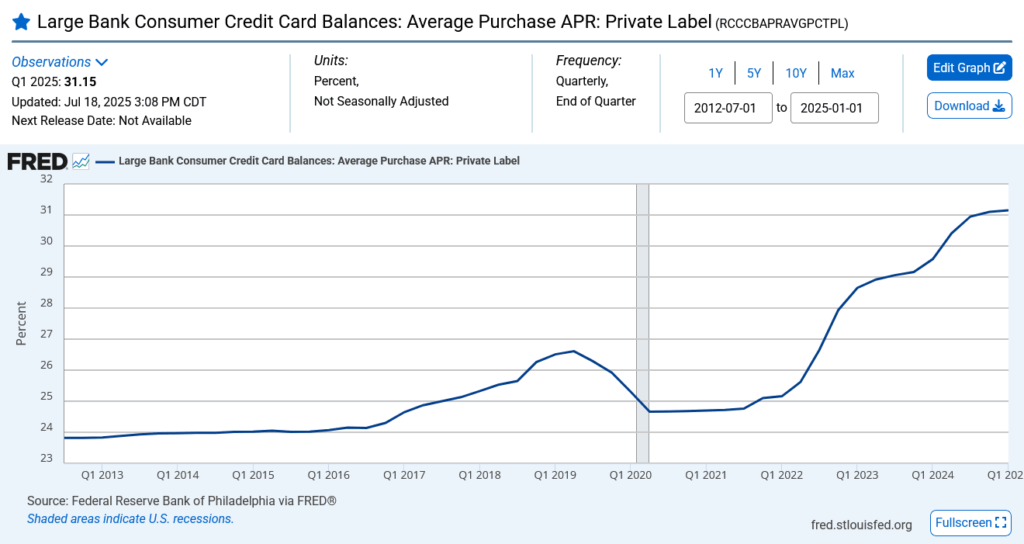
Task: Select the Max date range
Action: (842, 73)
